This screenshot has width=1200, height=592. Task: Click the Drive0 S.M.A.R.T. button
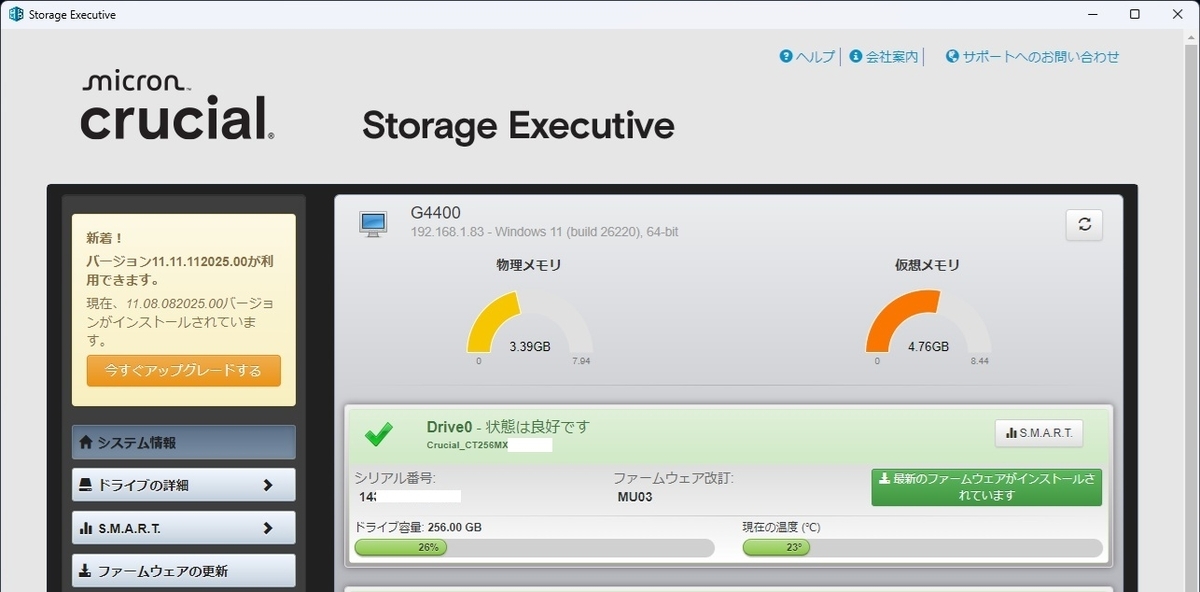(x=1039, y=433)
